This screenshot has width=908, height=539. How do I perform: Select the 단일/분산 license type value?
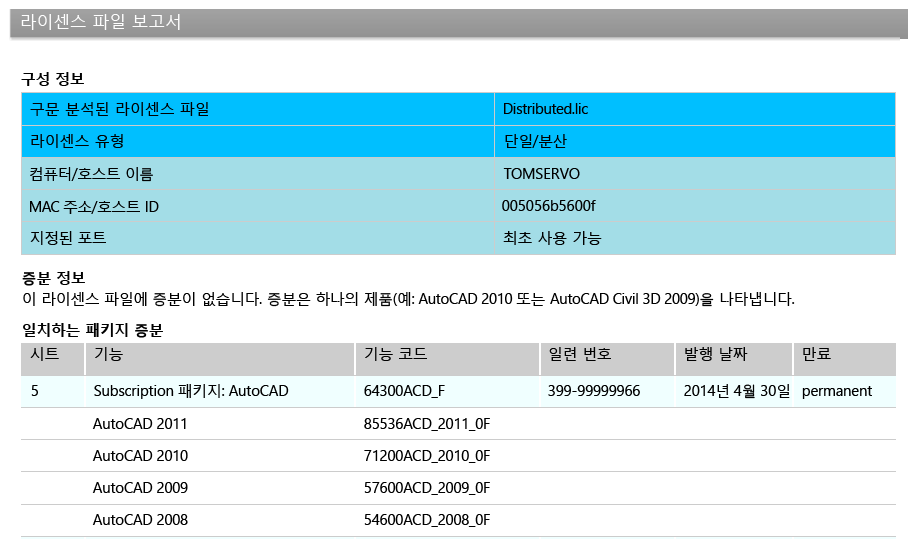[534, 141]
